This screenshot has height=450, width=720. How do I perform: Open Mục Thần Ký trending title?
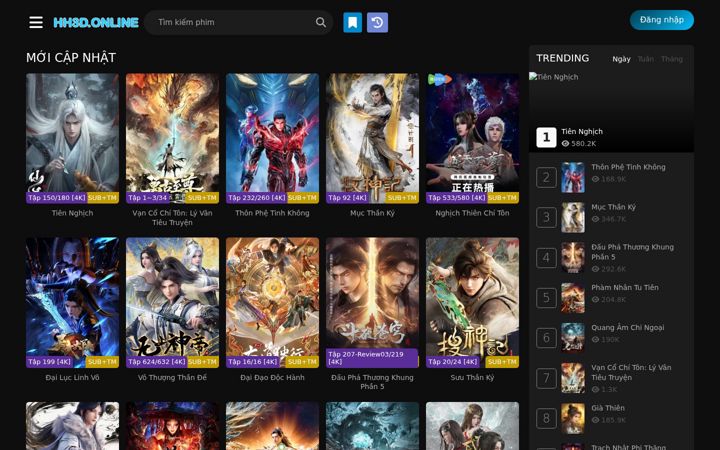(613, 207)
